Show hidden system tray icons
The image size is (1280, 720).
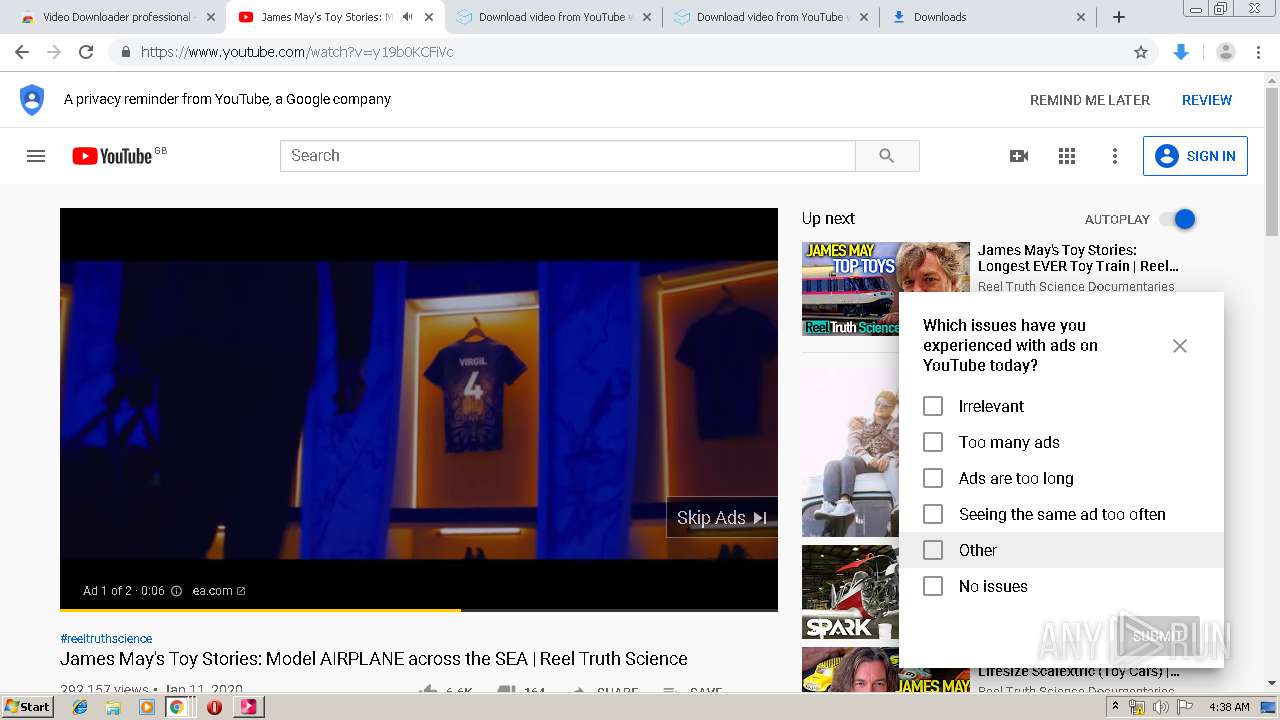[x=1115, y=707]
